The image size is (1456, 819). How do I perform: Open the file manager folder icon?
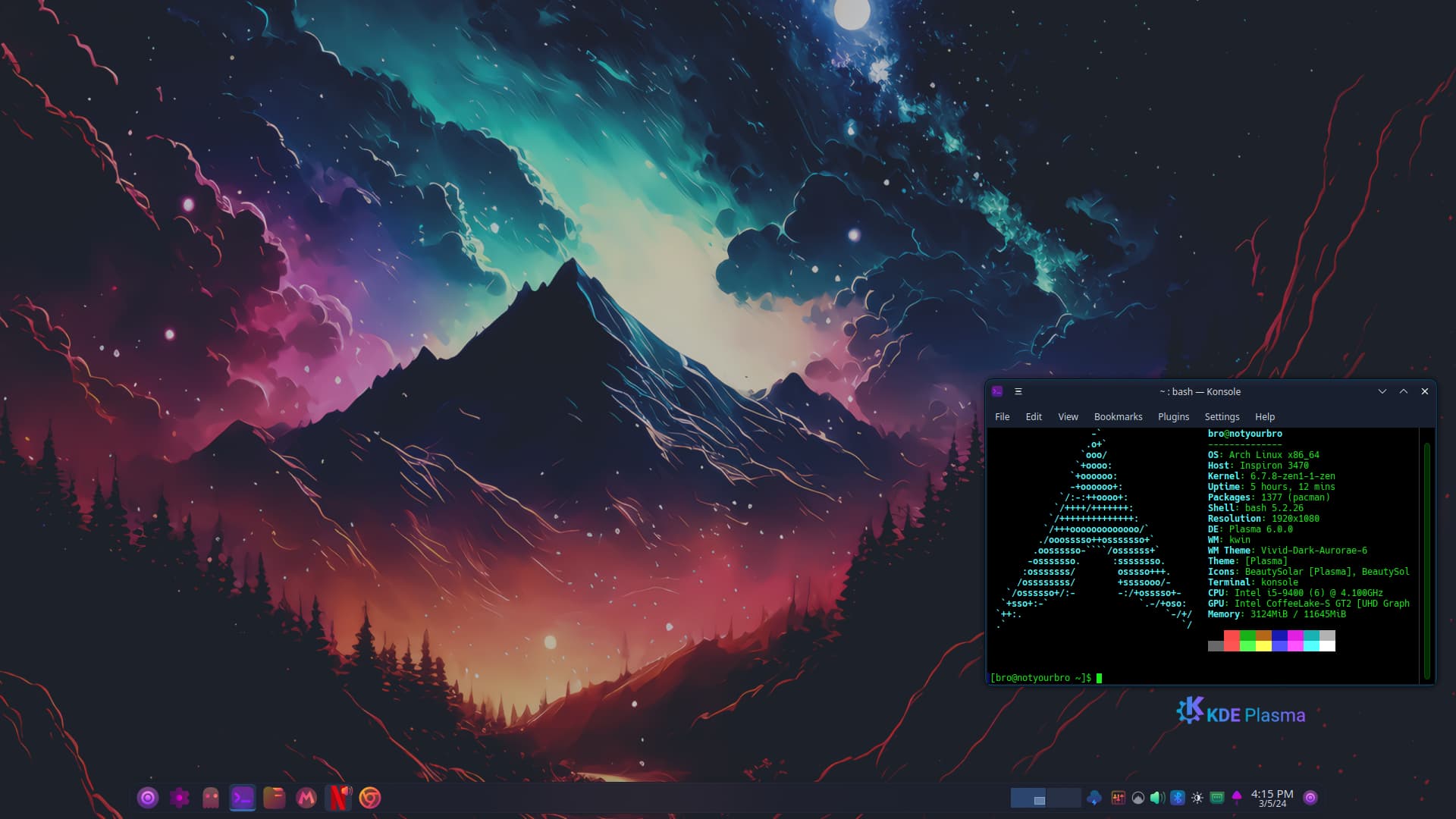tap(274, 797)
